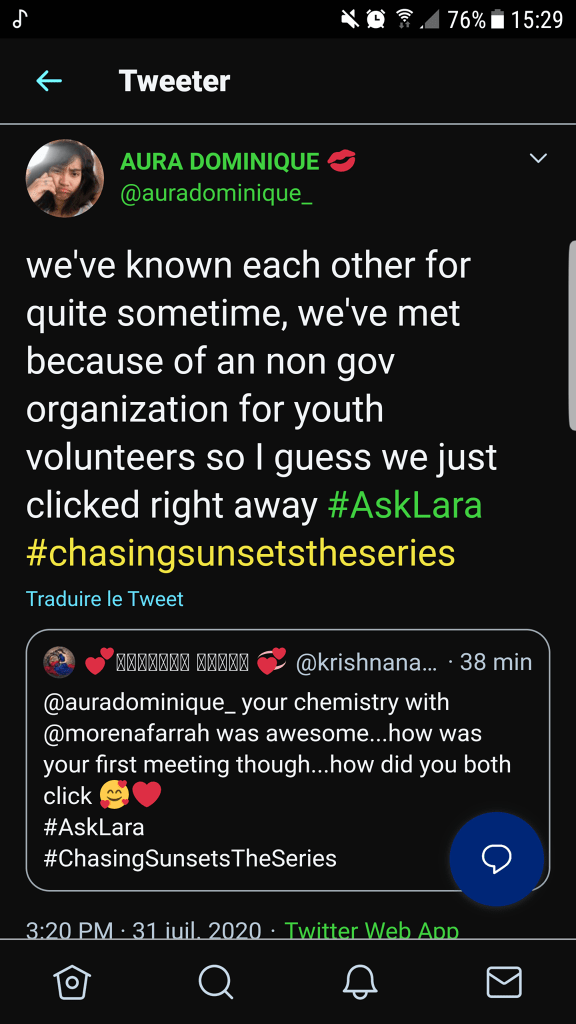
Task: Click the vertical scrollbar handle
Action: click(x=572, y=334)
